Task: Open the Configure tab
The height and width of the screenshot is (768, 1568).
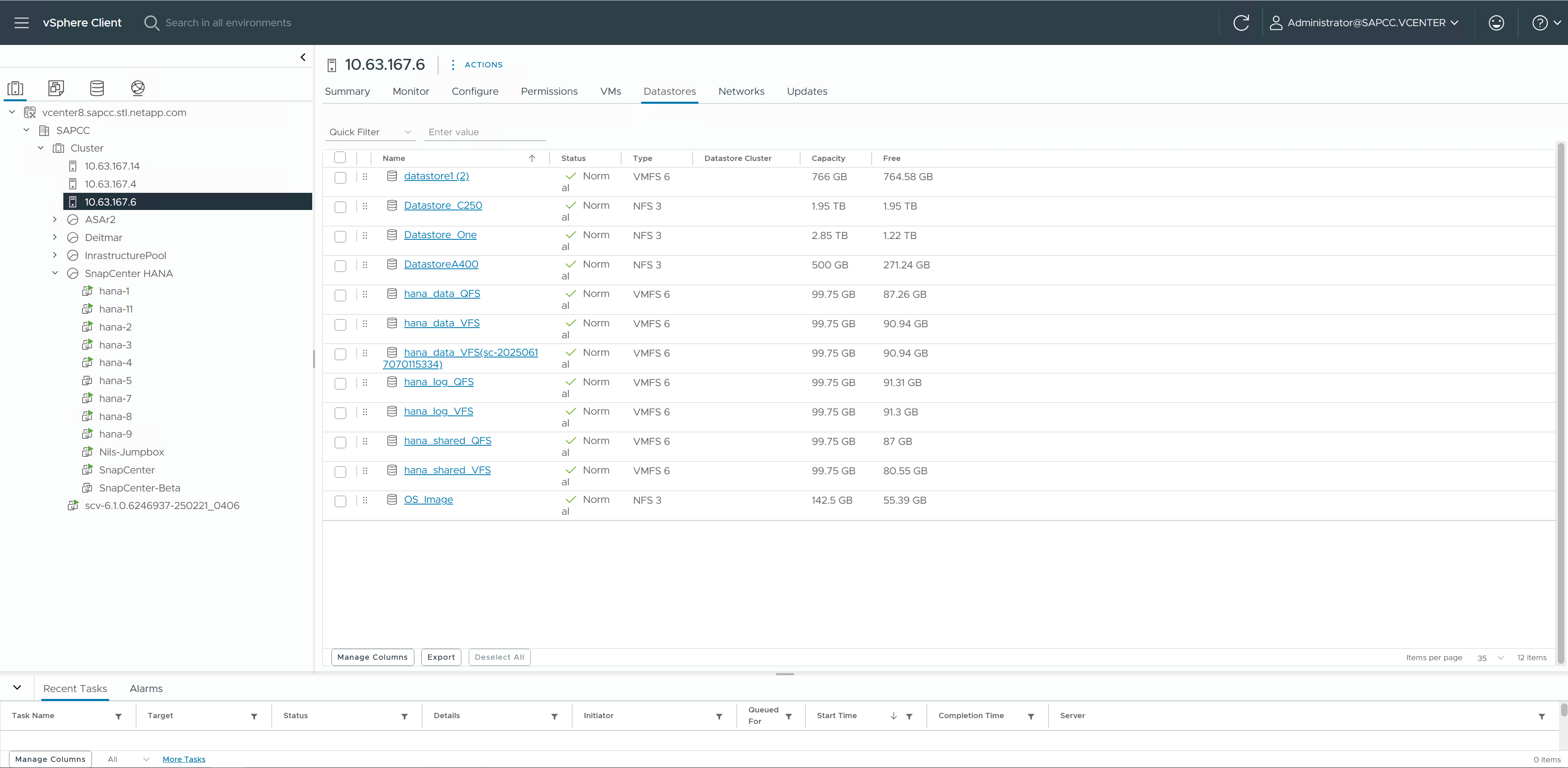Action: coord(475,91)
